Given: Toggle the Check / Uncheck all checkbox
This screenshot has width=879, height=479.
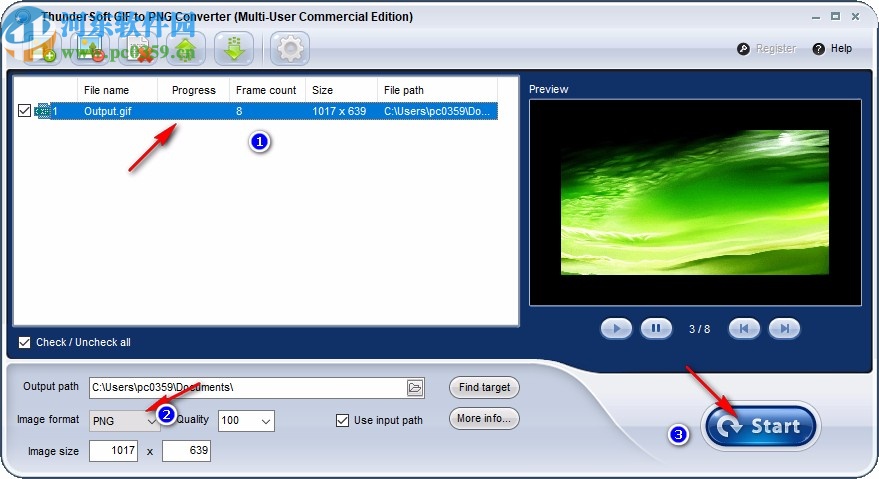Looking at the screenshot, I should coord(24,342).
